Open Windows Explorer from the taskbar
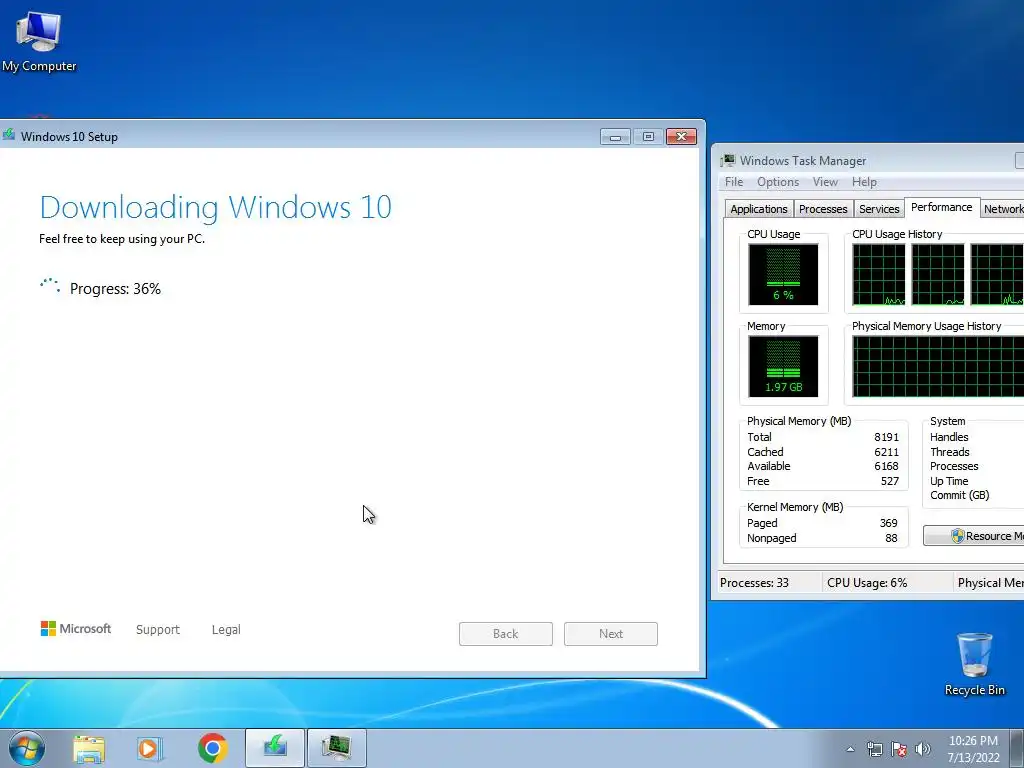This screenshot has width=1024, height=768. (x=89, y=748)
